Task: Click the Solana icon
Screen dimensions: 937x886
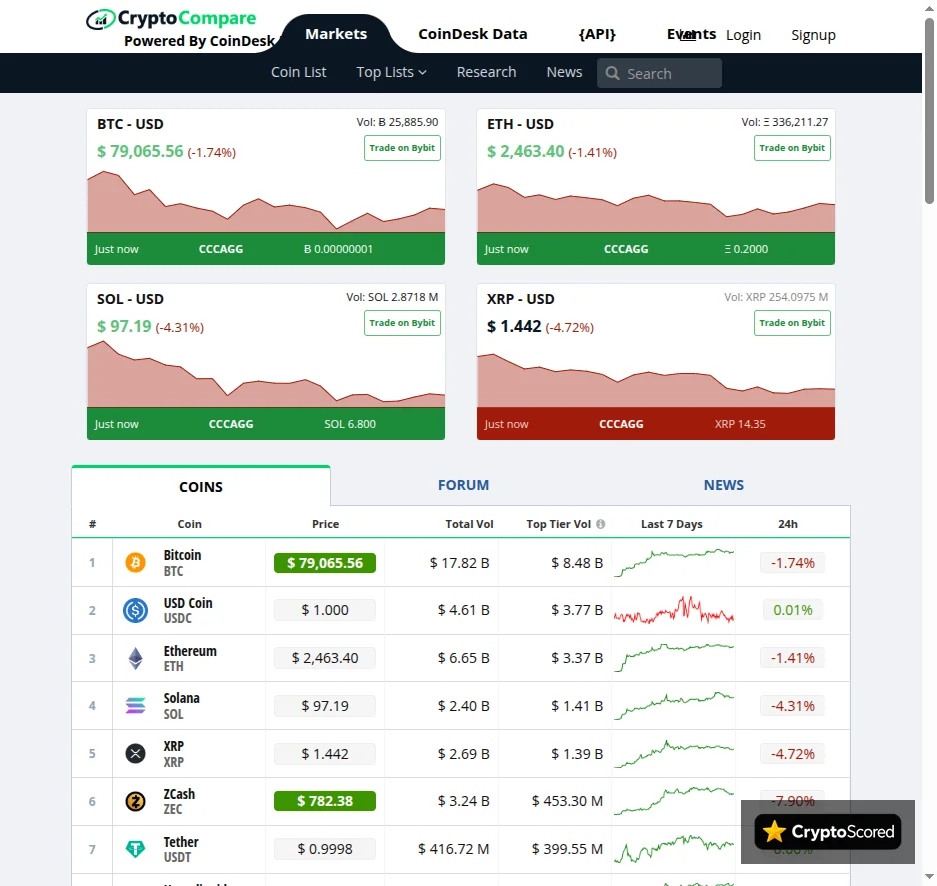Action: click(x=136, y=706)
